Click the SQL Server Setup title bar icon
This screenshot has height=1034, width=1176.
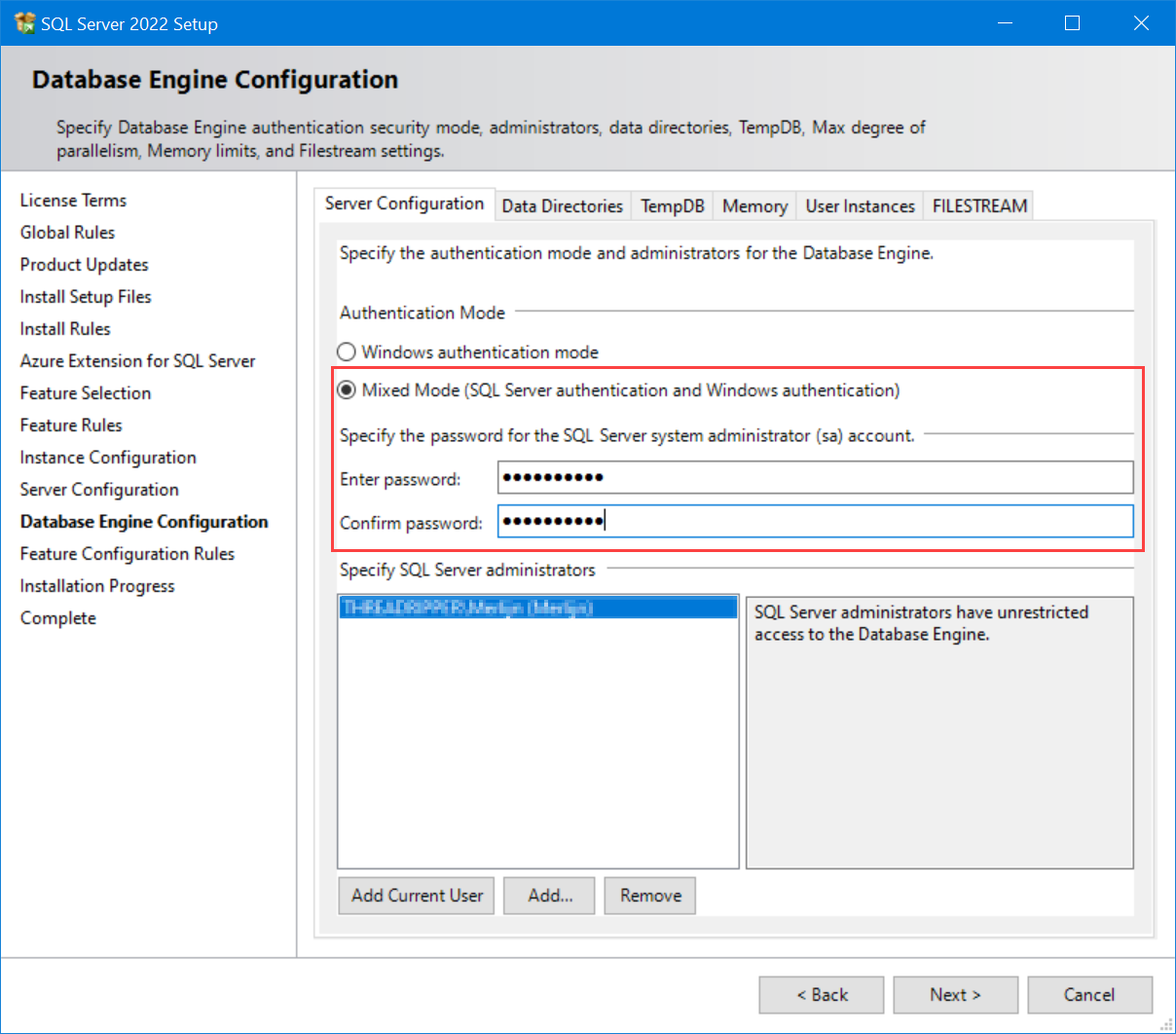24,21
